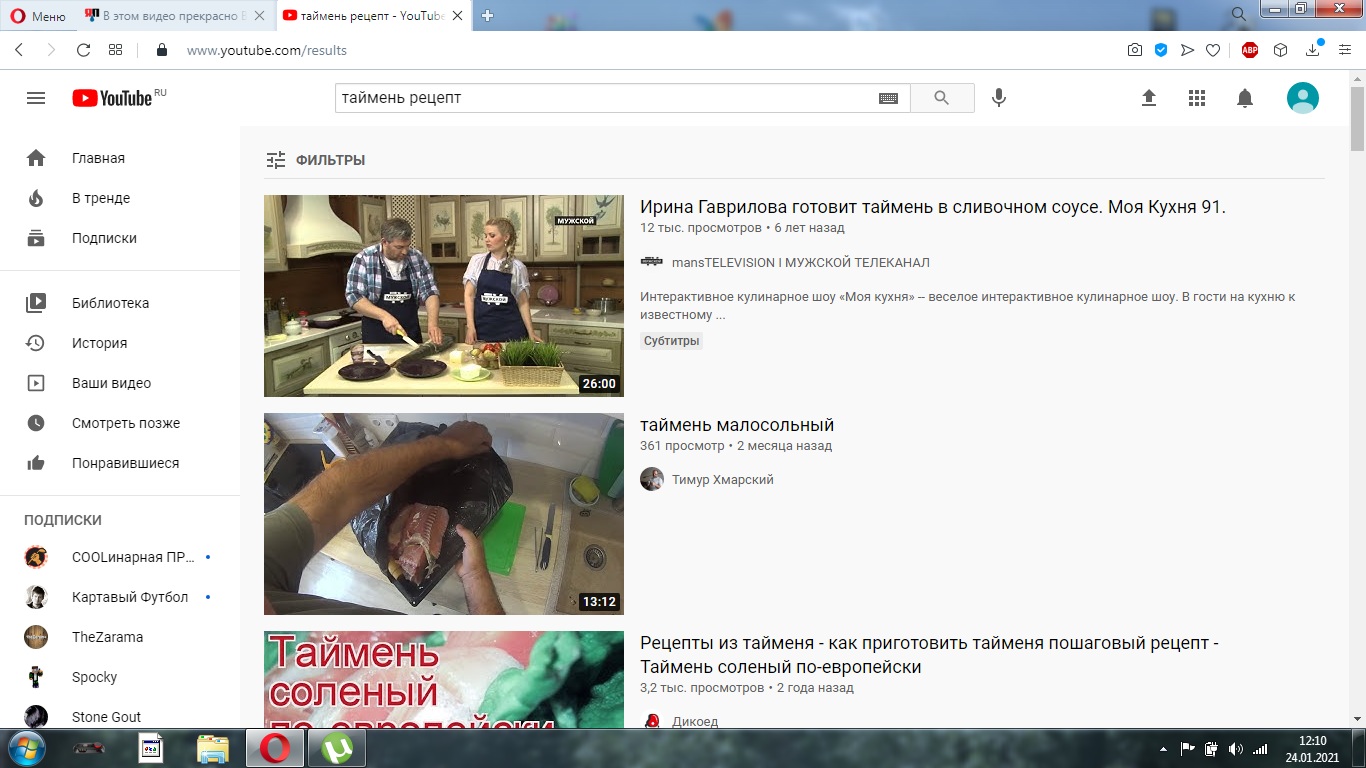
Task: Click the Opera icon in the taskbar
Action: pyautogui.click(x=276, y=748)
